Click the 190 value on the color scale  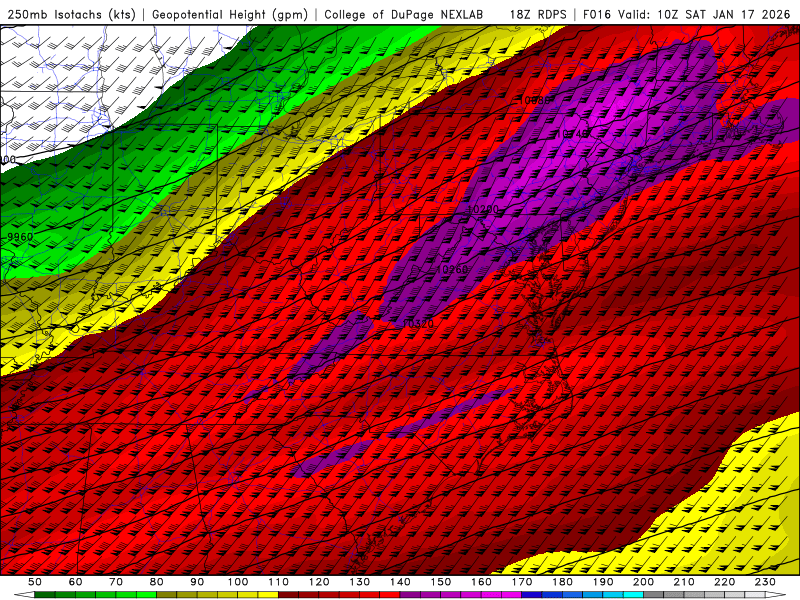603,582
